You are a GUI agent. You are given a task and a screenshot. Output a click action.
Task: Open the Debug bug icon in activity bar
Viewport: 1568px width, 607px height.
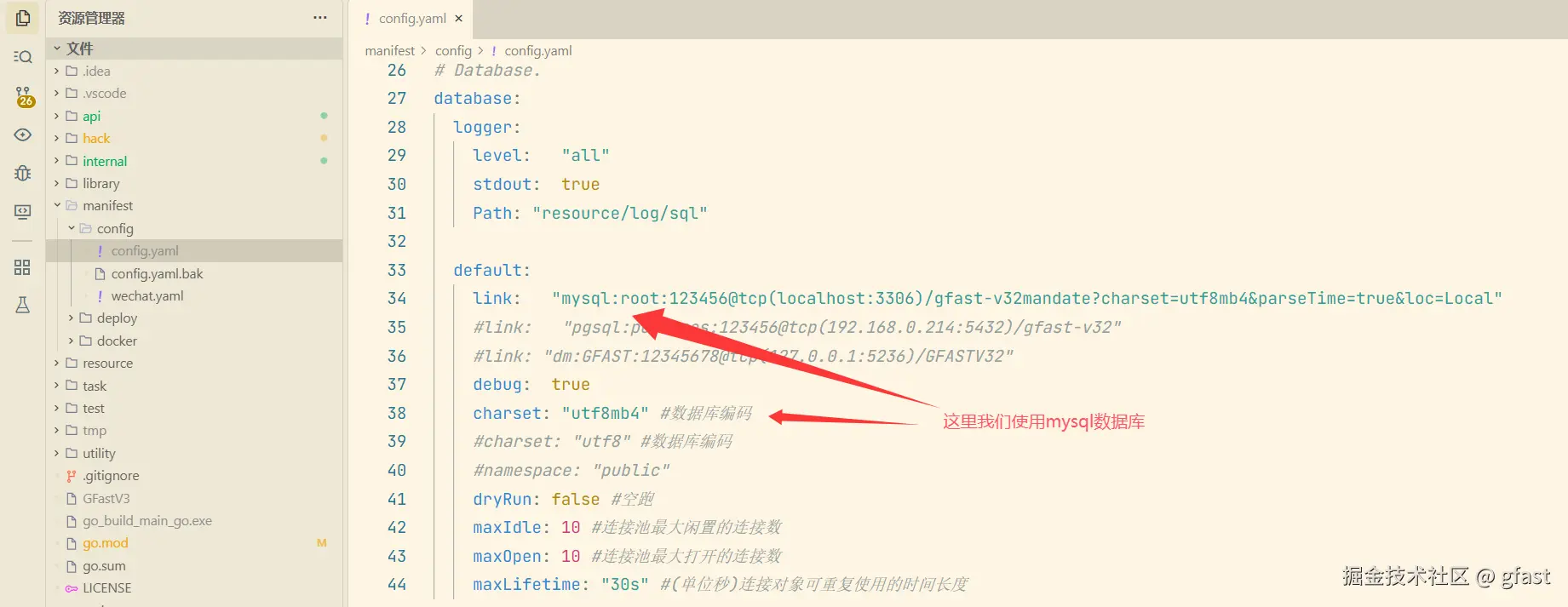[x=23, y=173]
